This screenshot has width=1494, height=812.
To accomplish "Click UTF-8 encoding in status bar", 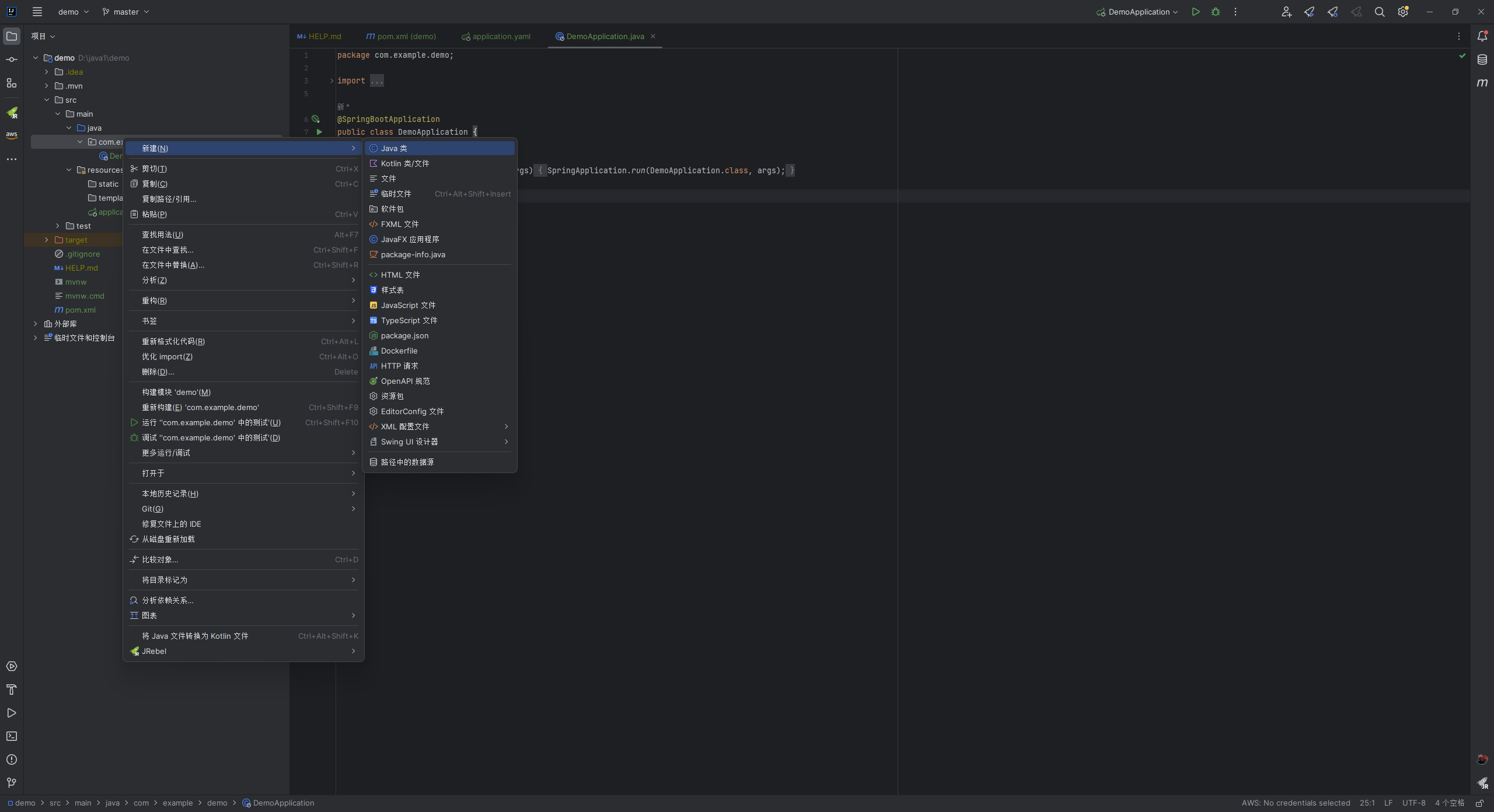I will coord(1413,803).
